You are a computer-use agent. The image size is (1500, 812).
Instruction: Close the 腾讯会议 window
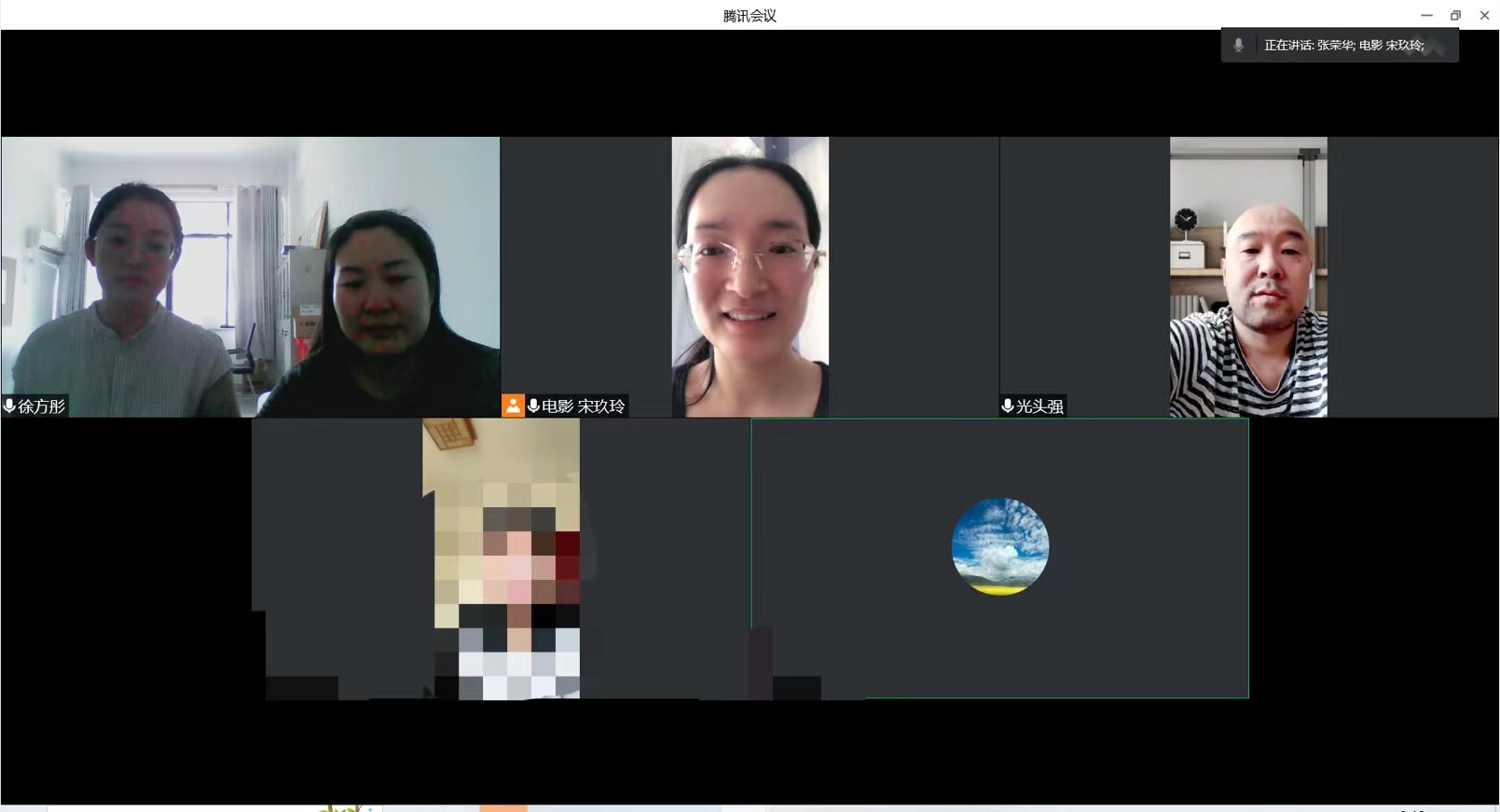tap(1485, 15)
